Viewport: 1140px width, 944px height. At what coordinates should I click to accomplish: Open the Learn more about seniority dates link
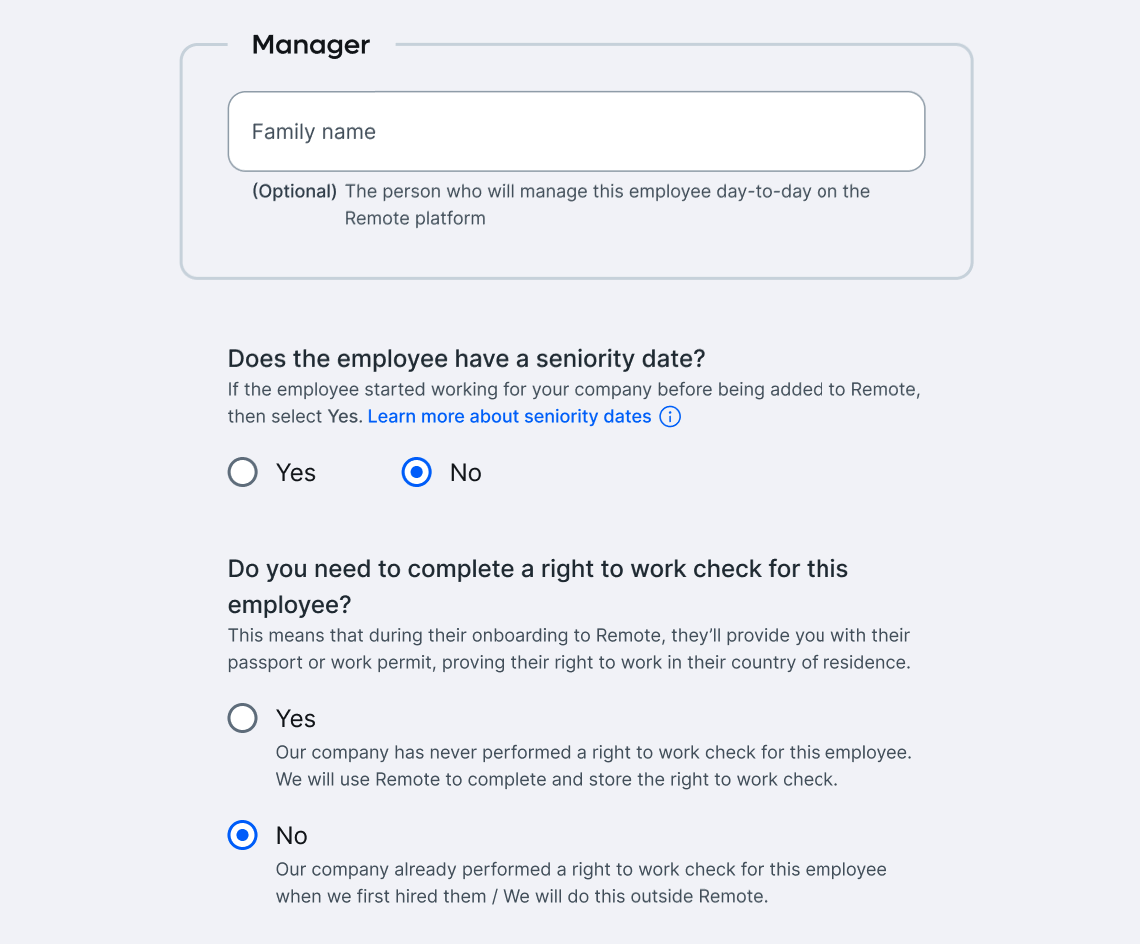[x=509, y=417]
